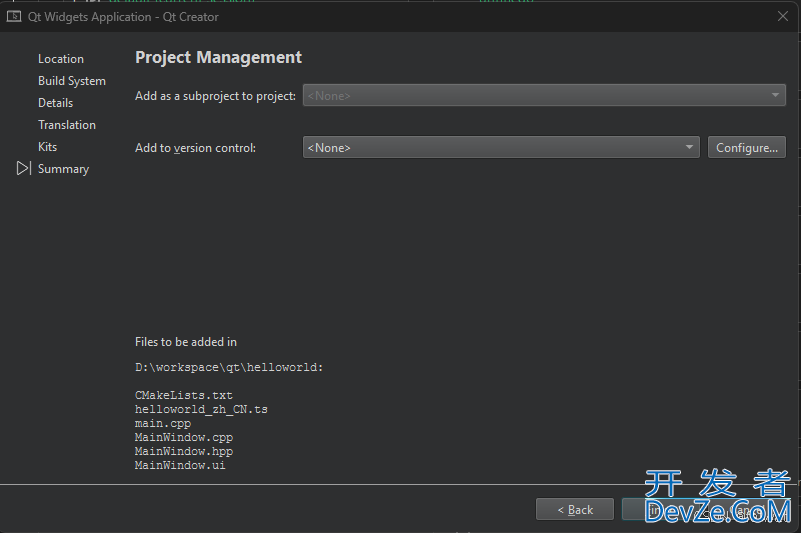Click the Files to be added in label
Image resolution: width=801 pixels, height=533 pixels.
185,342
